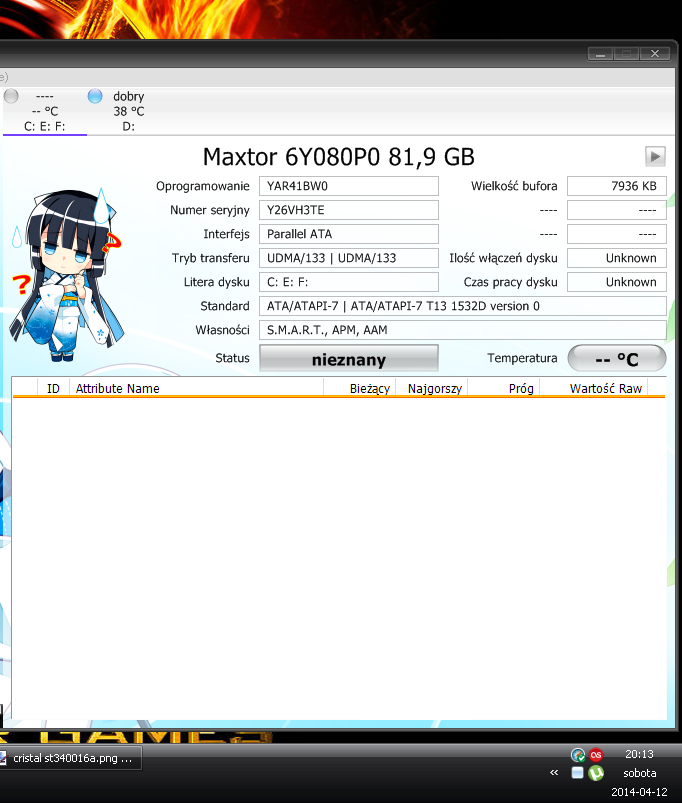Click the transfer mode field UDMA/133
682x803 pixels.
tap(349, 258)
